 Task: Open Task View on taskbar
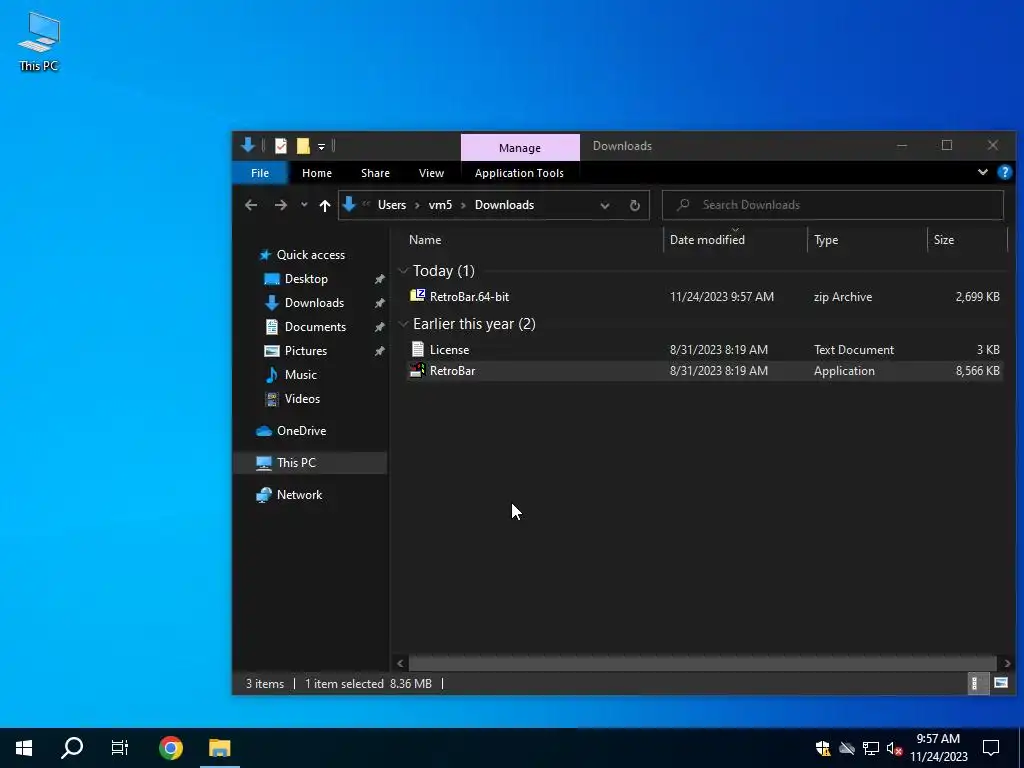tap(120, 748)
